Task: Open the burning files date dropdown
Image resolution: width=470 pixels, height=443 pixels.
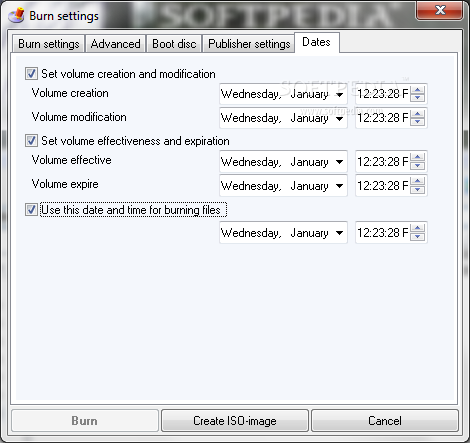Action: point(339,233)
